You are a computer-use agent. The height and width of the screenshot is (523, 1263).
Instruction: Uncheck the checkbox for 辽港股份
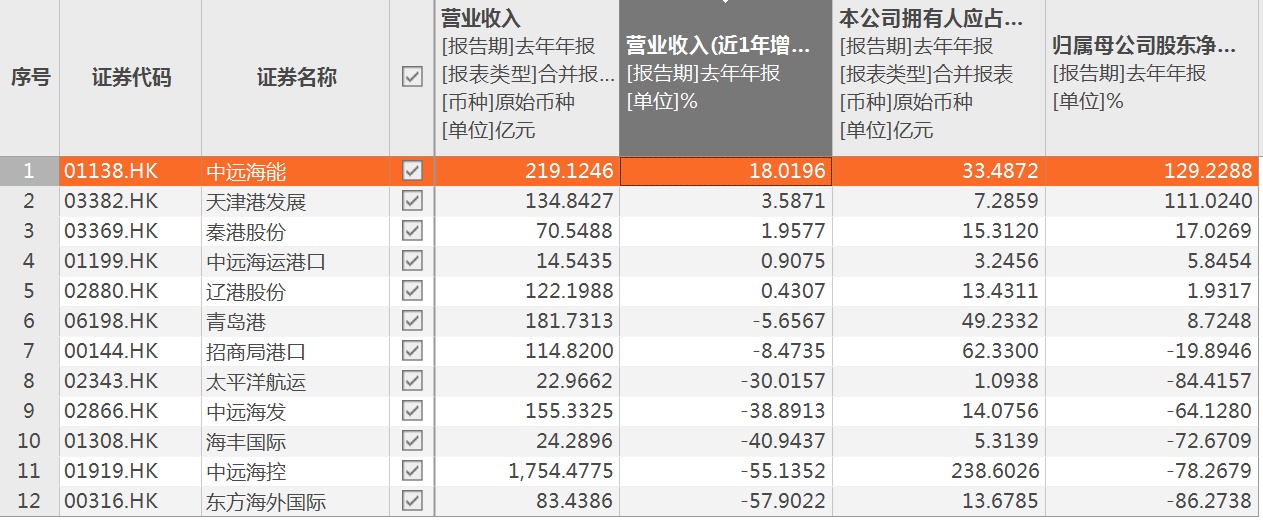[412, 291]
